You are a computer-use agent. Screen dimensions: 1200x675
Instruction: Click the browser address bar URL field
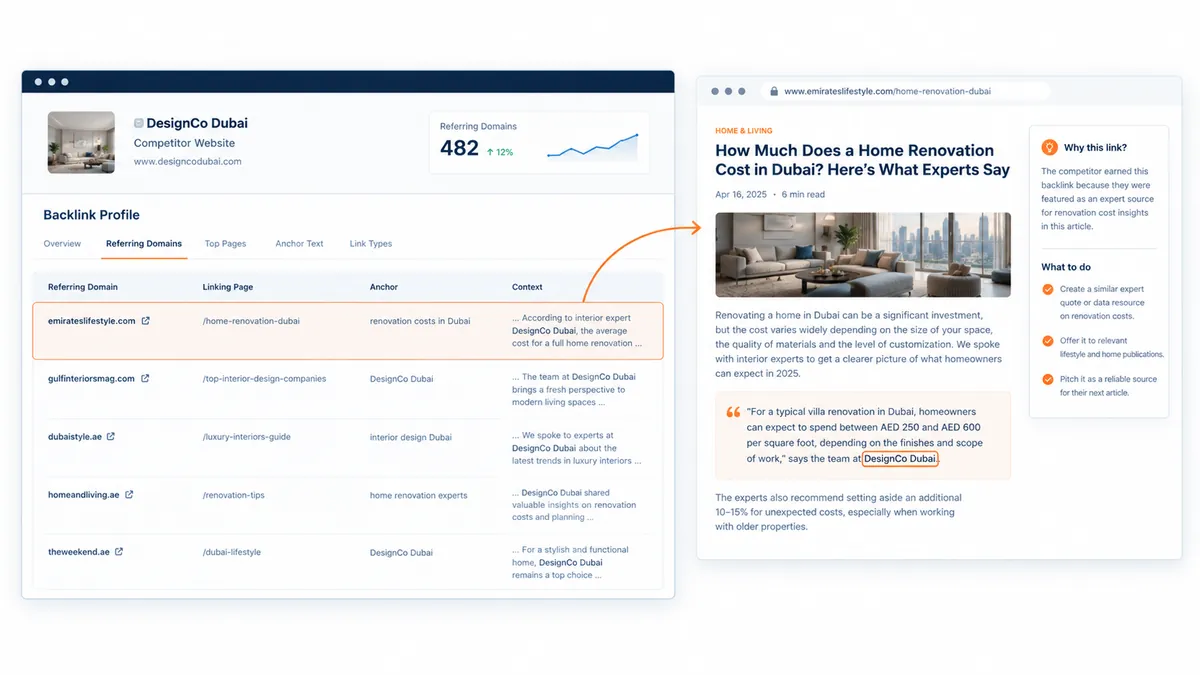pos(905,91)
